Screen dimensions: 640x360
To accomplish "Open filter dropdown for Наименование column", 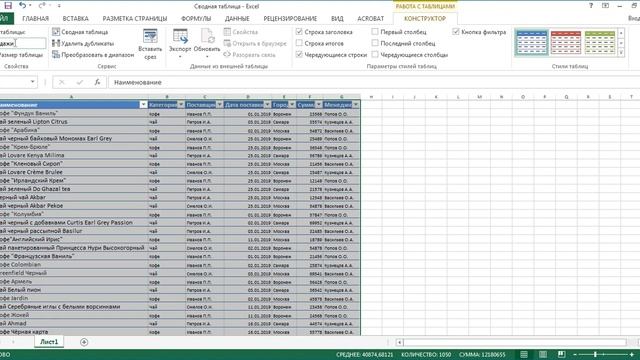I will pos(143,105).
